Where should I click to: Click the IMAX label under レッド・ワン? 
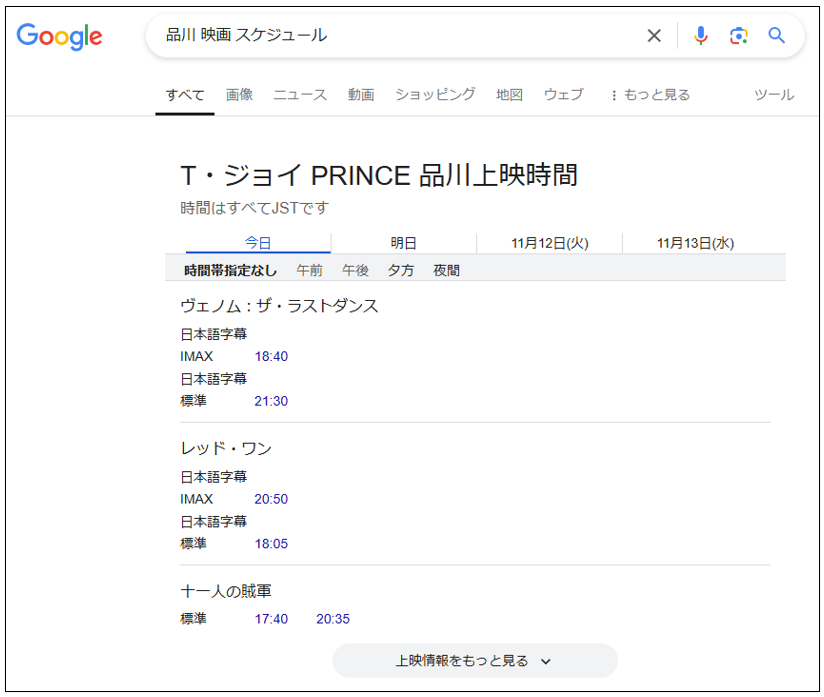(197, 499)
